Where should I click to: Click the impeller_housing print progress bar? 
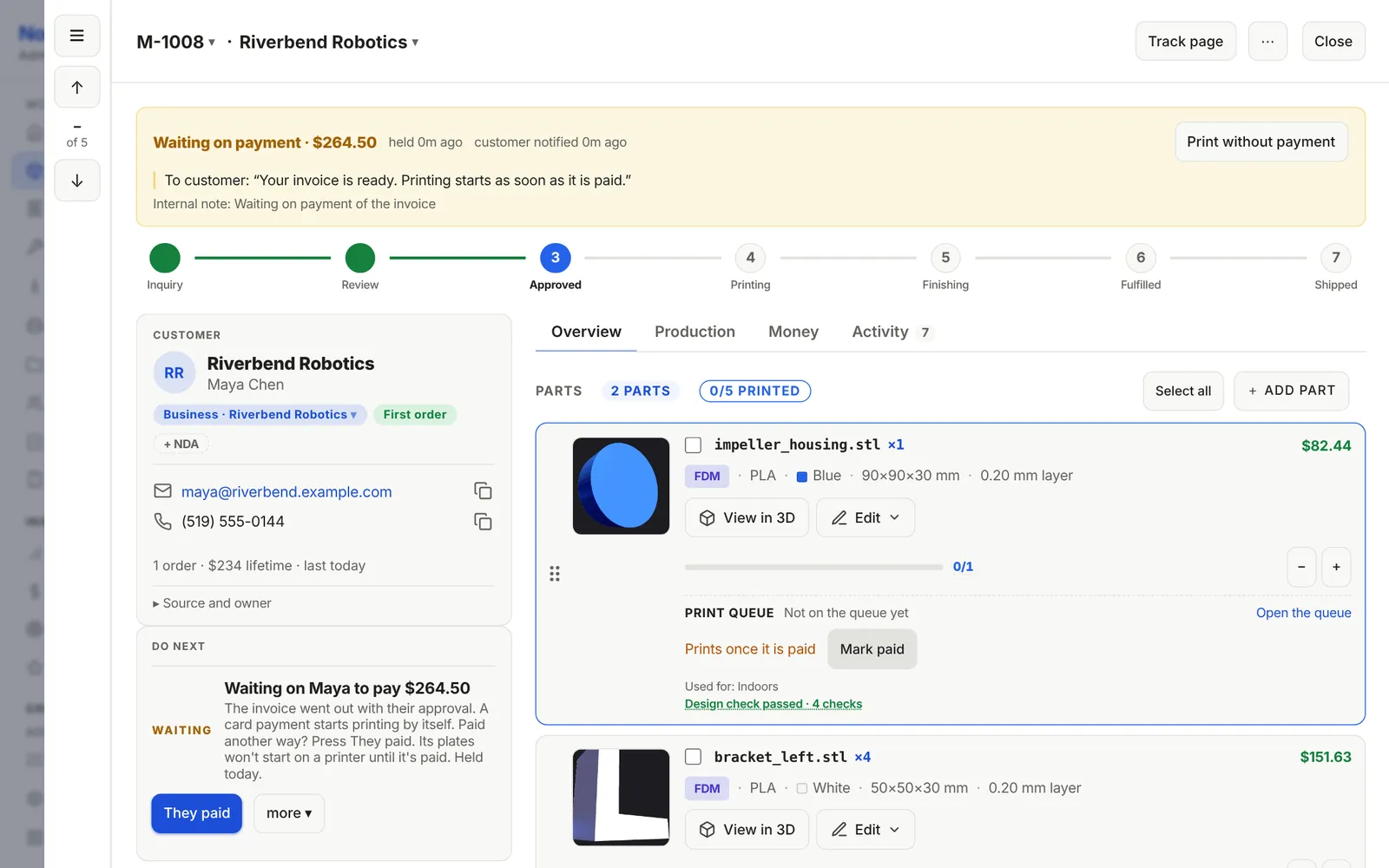813,567
